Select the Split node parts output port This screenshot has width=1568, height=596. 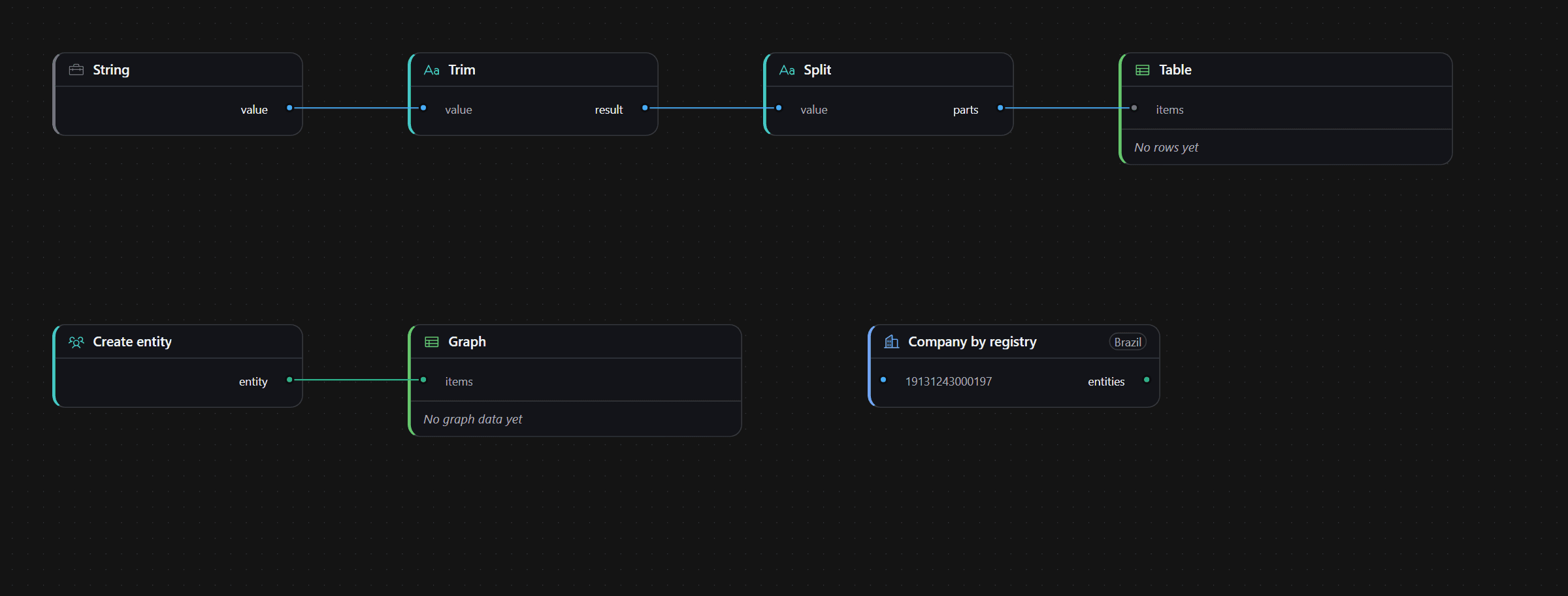click(1000, 108)
